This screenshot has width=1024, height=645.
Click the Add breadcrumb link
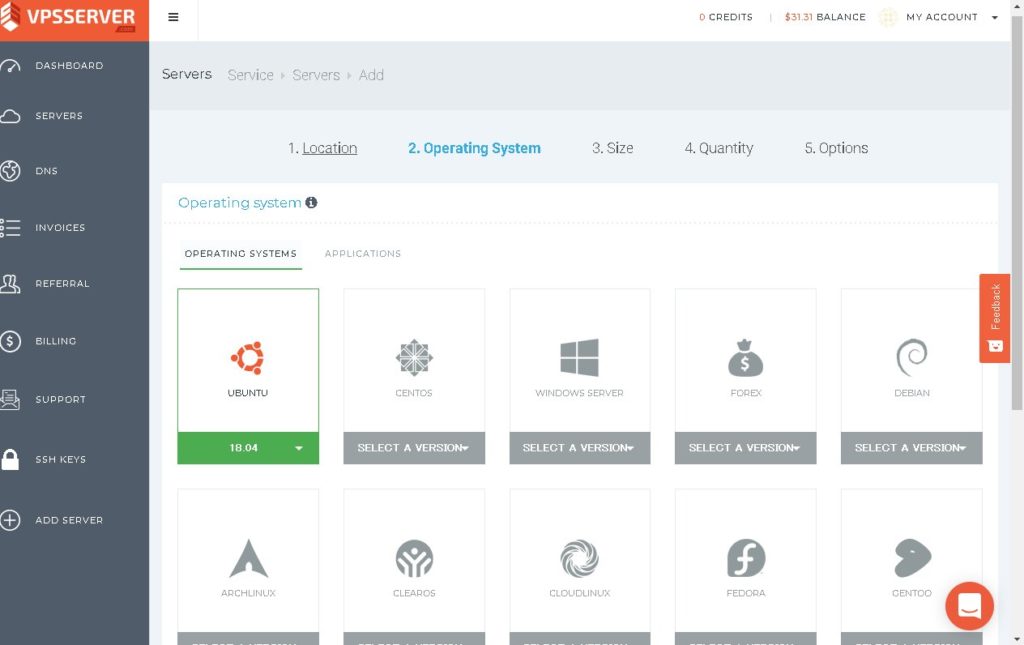point(371,75)
